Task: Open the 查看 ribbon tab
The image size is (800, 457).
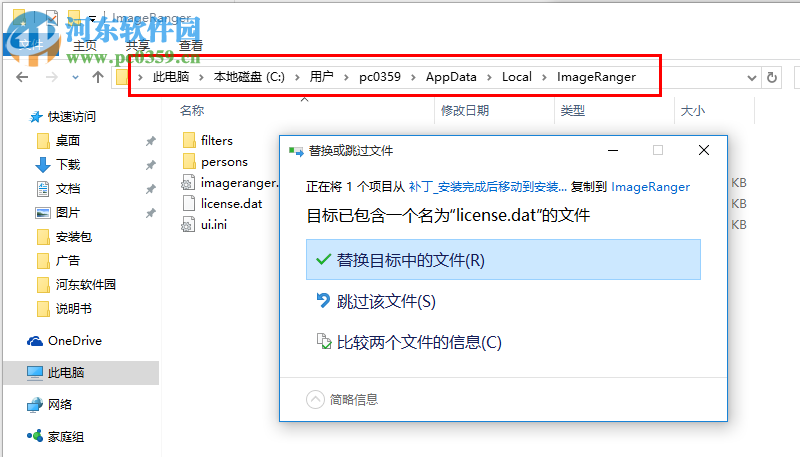Action: (191, 45)
